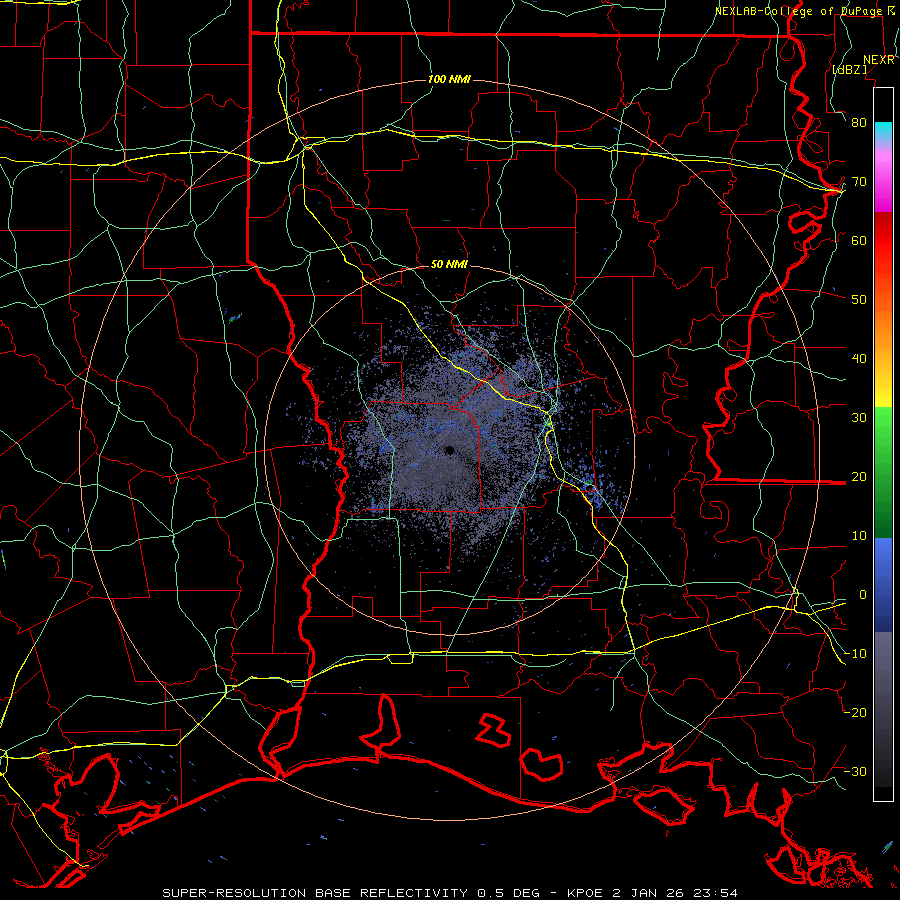Click the "70" value on the dBZ scale

(x=859, y=182)
